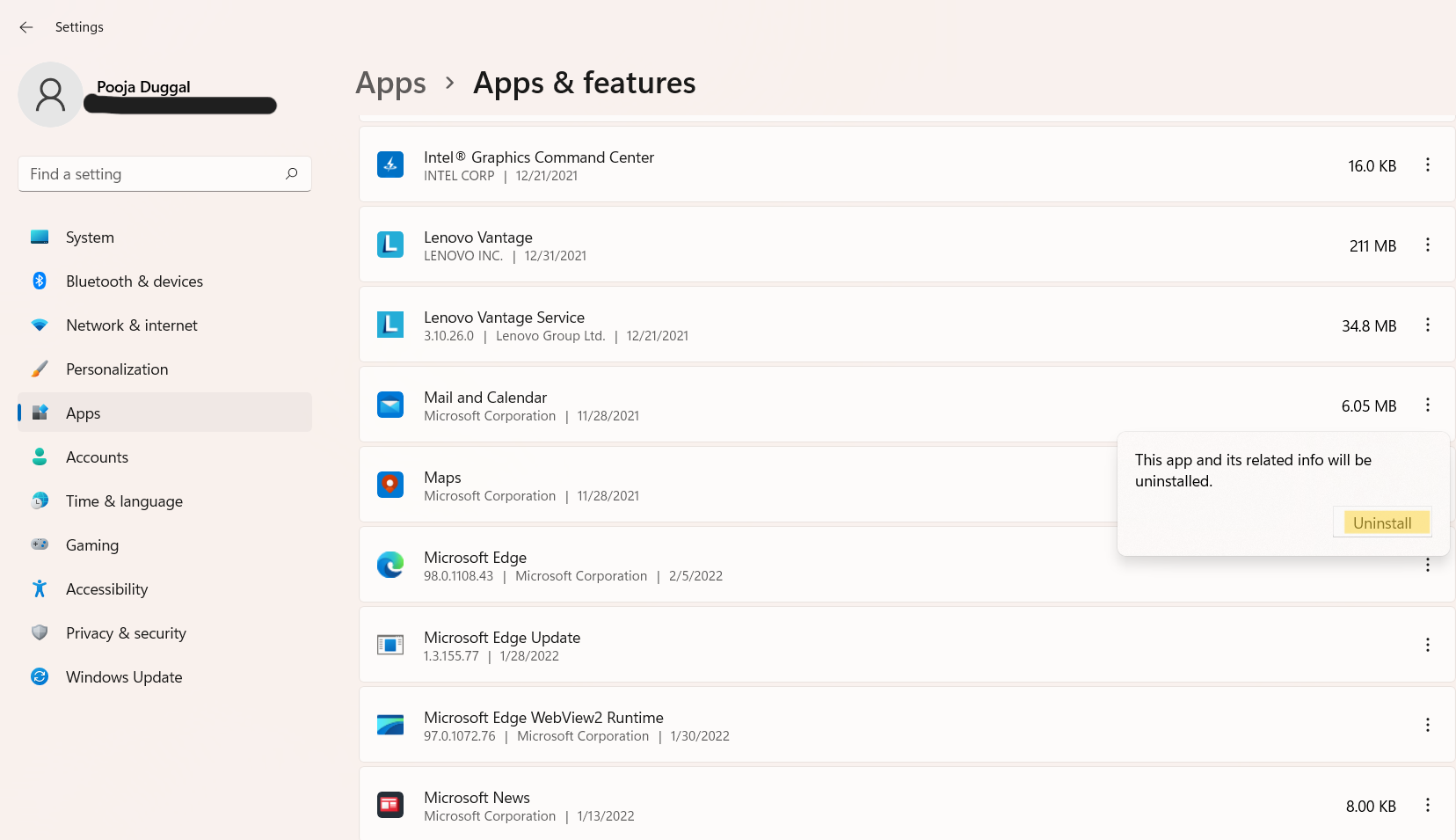The image size is (1456, 840).
Task: Select the Apps category in sidebar
Action: point(164,413)
